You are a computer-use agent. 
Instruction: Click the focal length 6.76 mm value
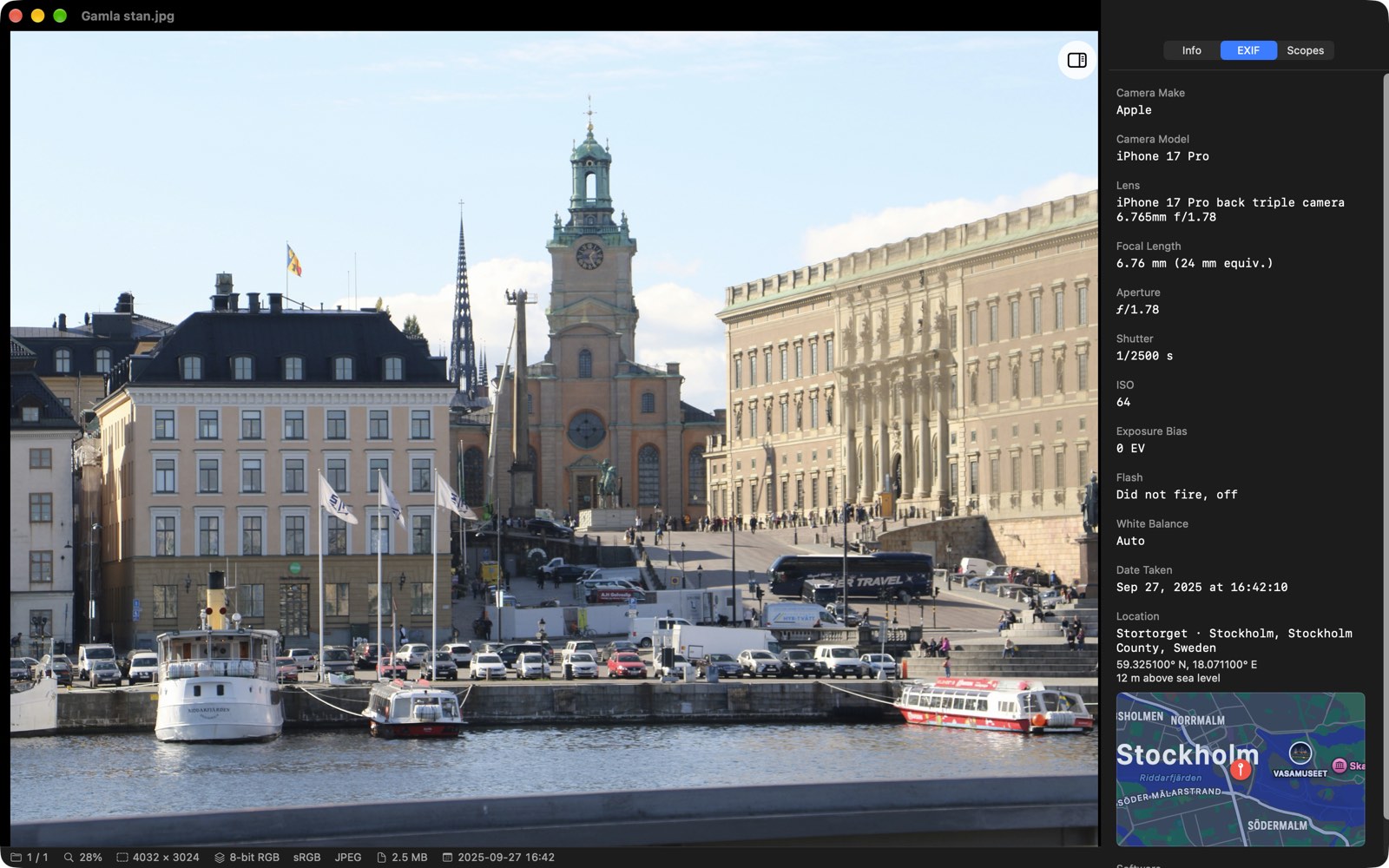coord(1195,263)
